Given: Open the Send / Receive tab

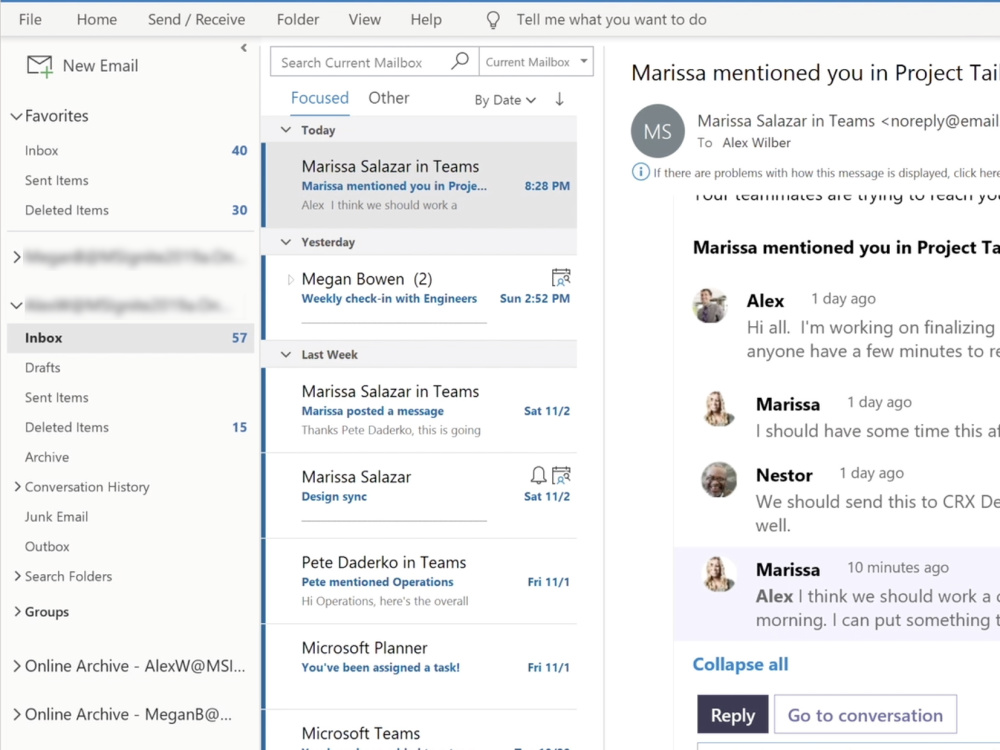Looking at the screenshot, I should coord(196,20).
